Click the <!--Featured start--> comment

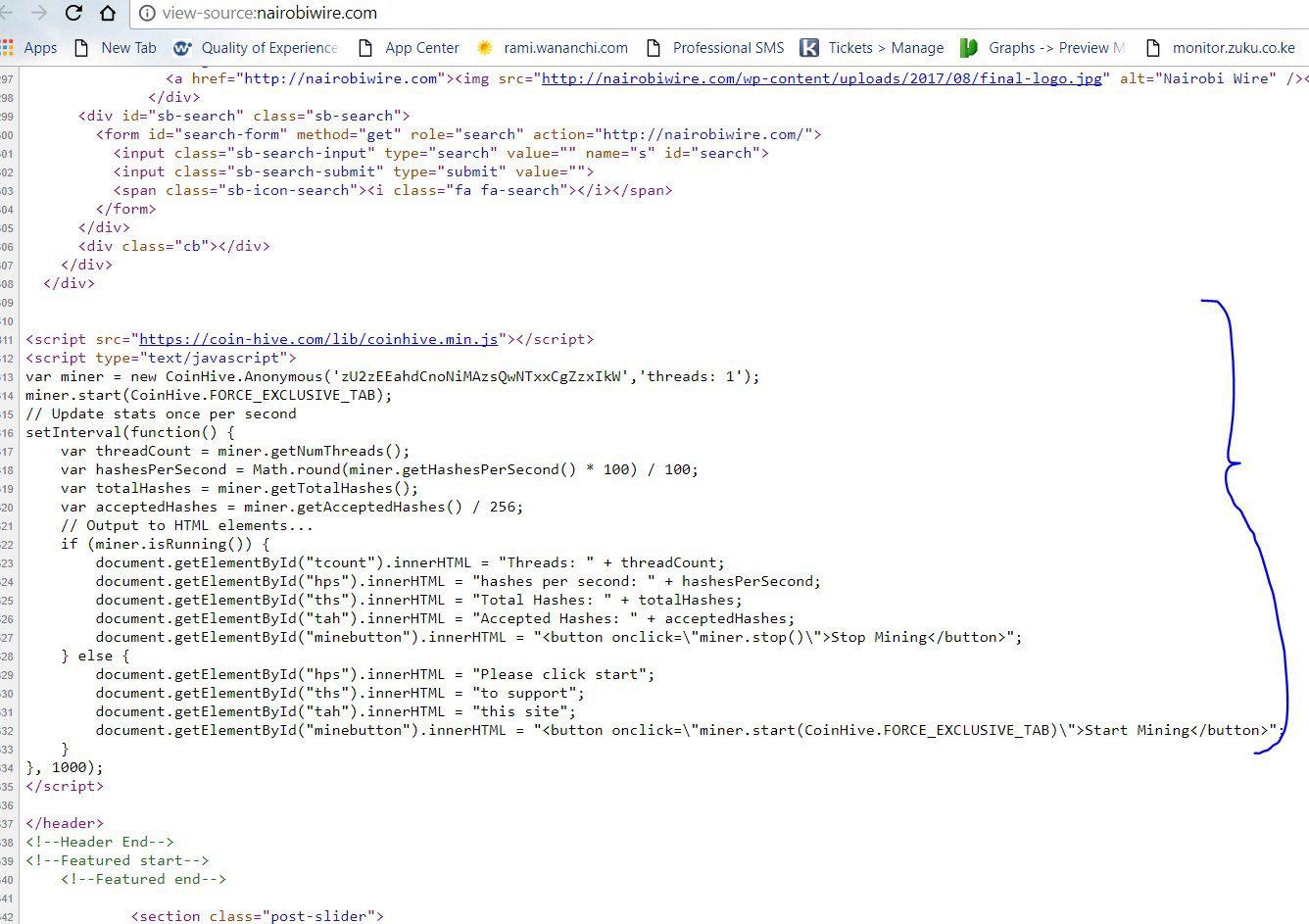pos(118,860)
